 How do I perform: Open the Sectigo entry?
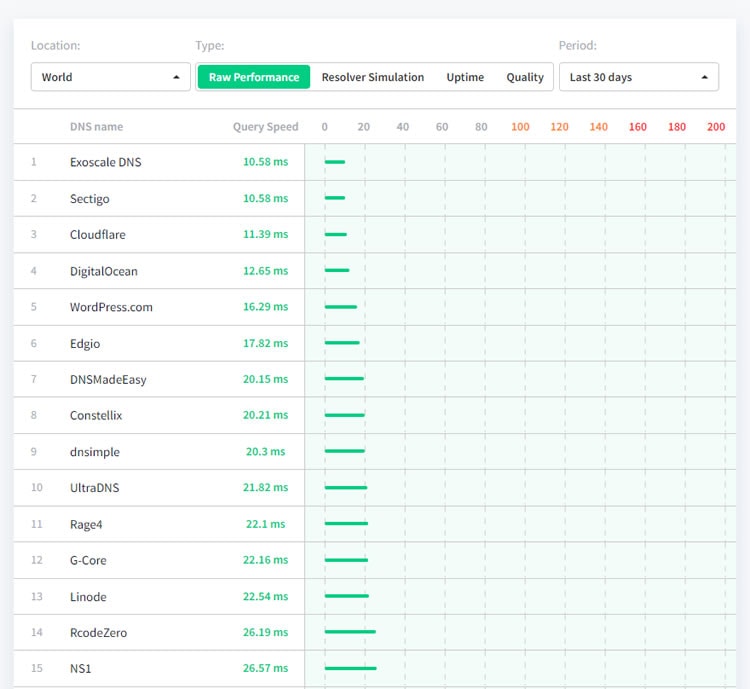tap(89, 199)
